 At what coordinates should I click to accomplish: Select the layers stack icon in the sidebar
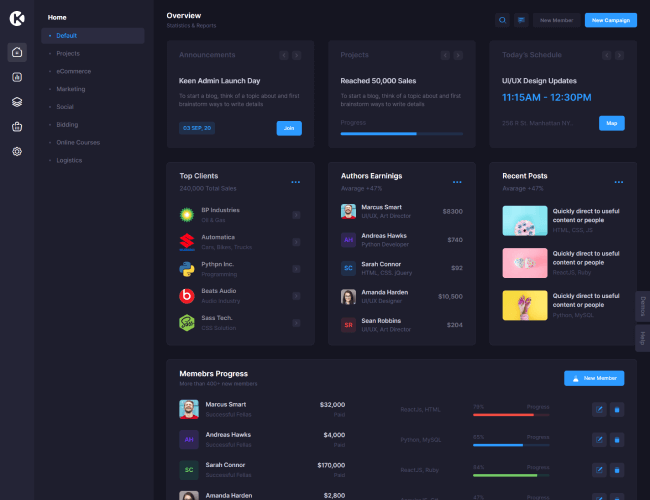point(17,101)
